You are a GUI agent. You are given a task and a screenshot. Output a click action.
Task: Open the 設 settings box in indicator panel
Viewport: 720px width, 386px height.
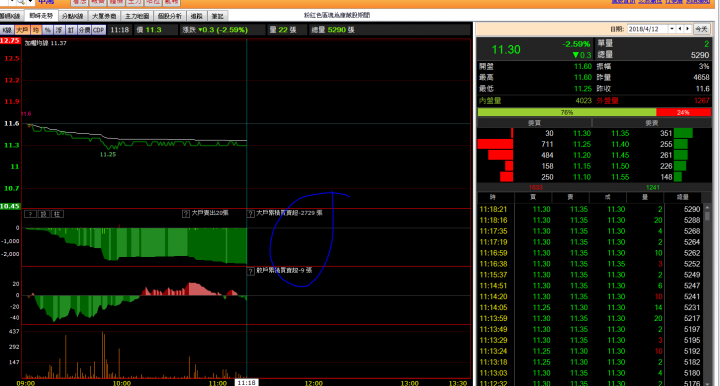pos(44,214)
